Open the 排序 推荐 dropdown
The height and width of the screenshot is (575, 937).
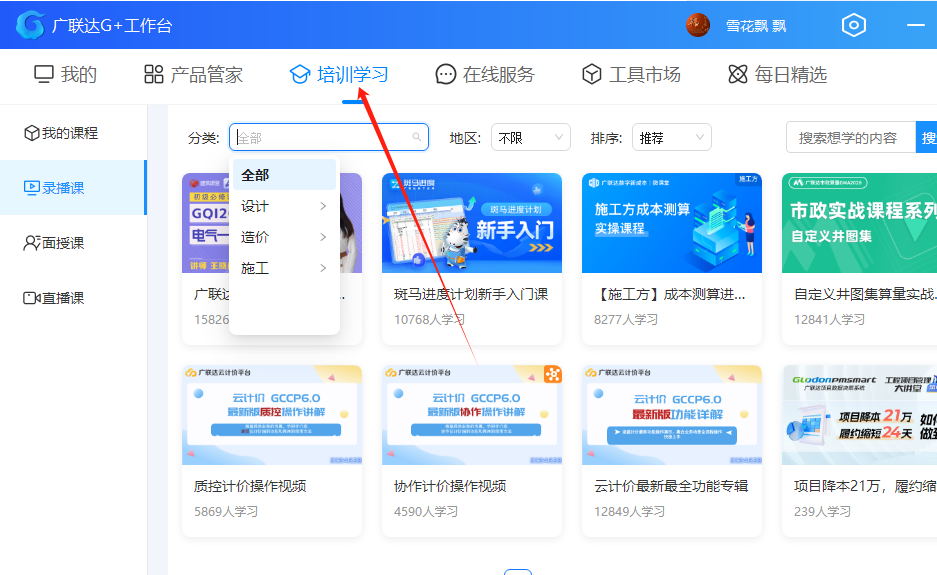(x=672, y=137)
